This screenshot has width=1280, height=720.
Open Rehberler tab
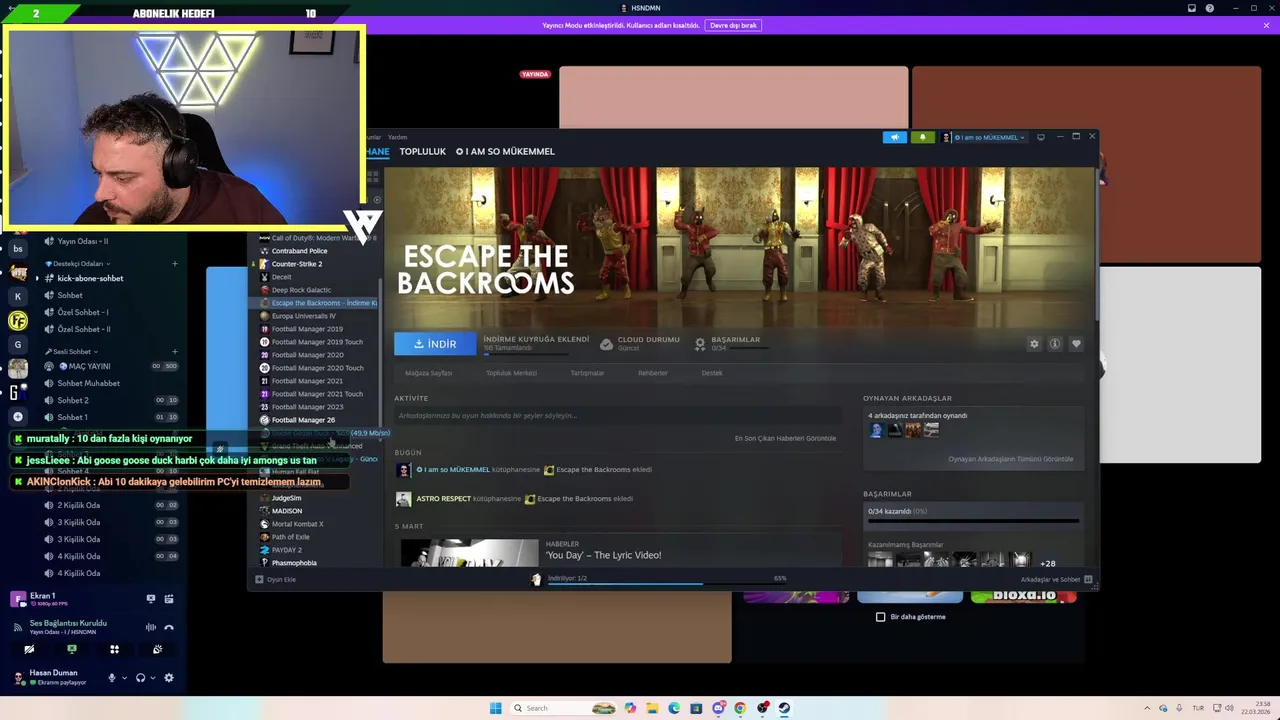point(653,373)
